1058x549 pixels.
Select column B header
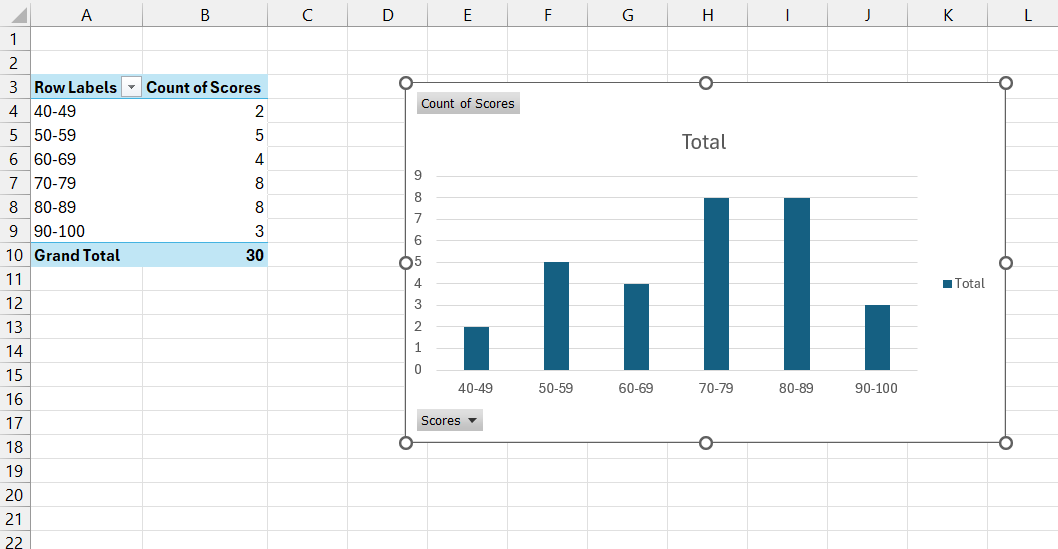pos(205,14)
